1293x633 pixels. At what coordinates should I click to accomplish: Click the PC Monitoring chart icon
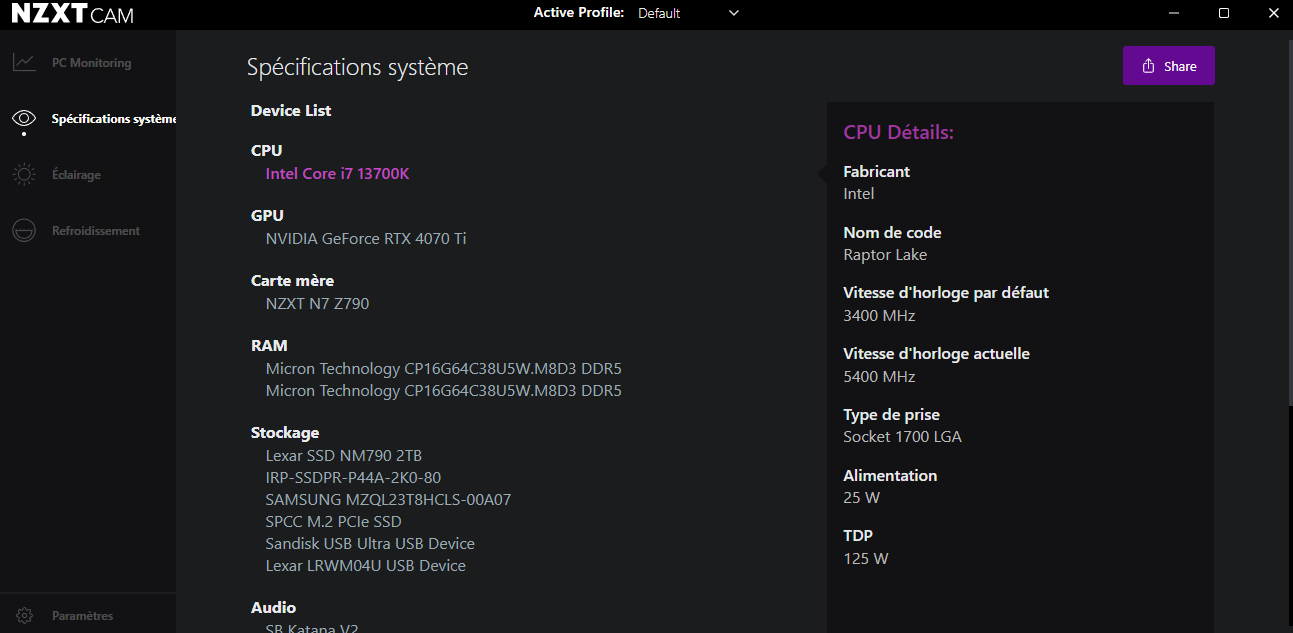click(x=24, y=63)
